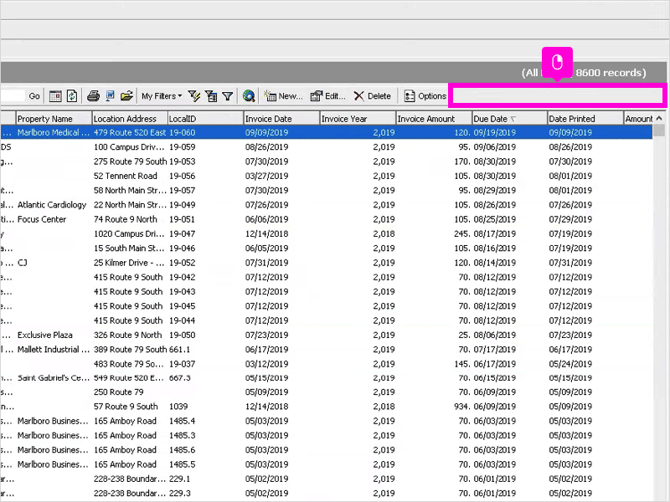The width and height of the screenshot is (670, 502).
Task: Select the Saint Gabriel's Ce... row
Action: pyautogui.click(x=326, y=378)
